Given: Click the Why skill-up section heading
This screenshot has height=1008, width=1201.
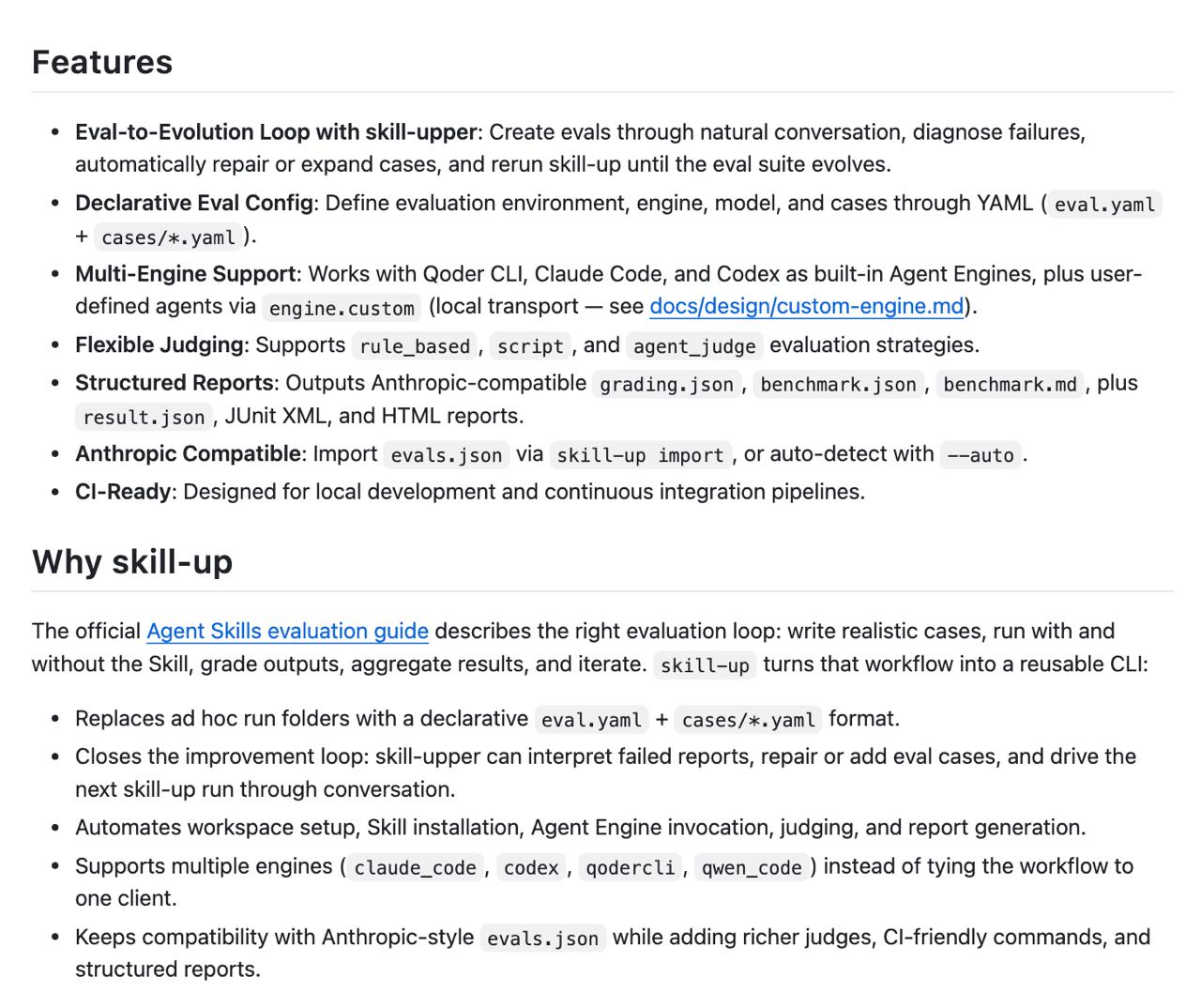Looking at the screenshot, I should point(132,561).
